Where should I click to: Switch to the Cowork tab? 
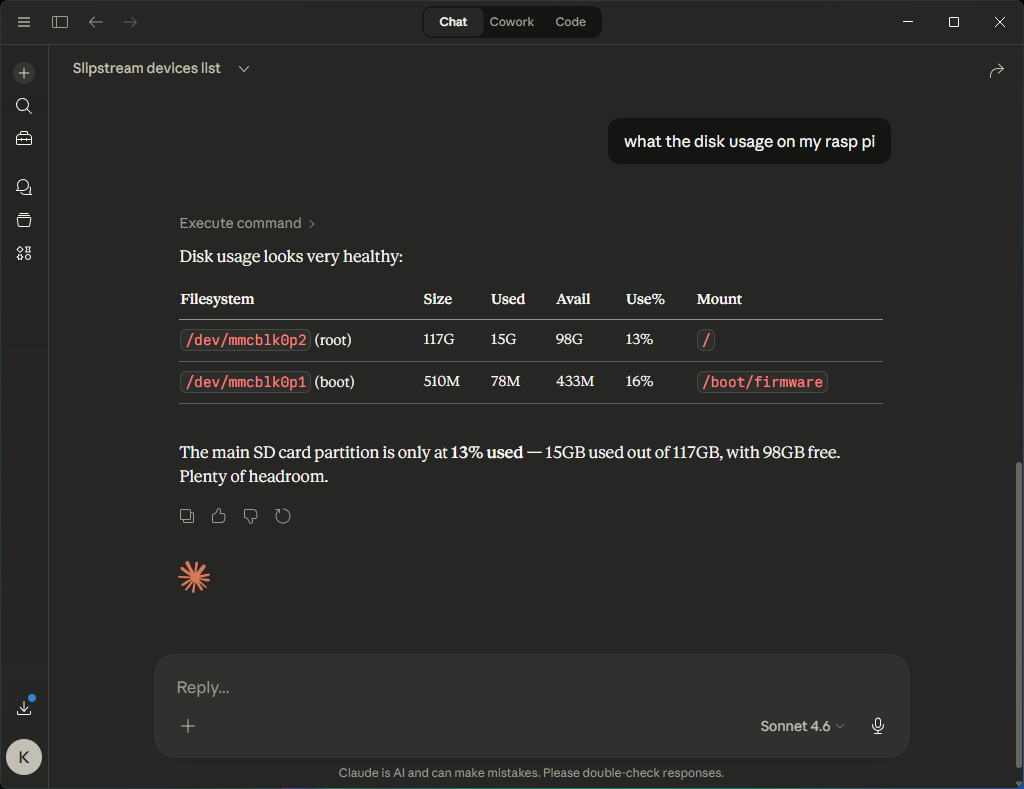click(512, 22)
